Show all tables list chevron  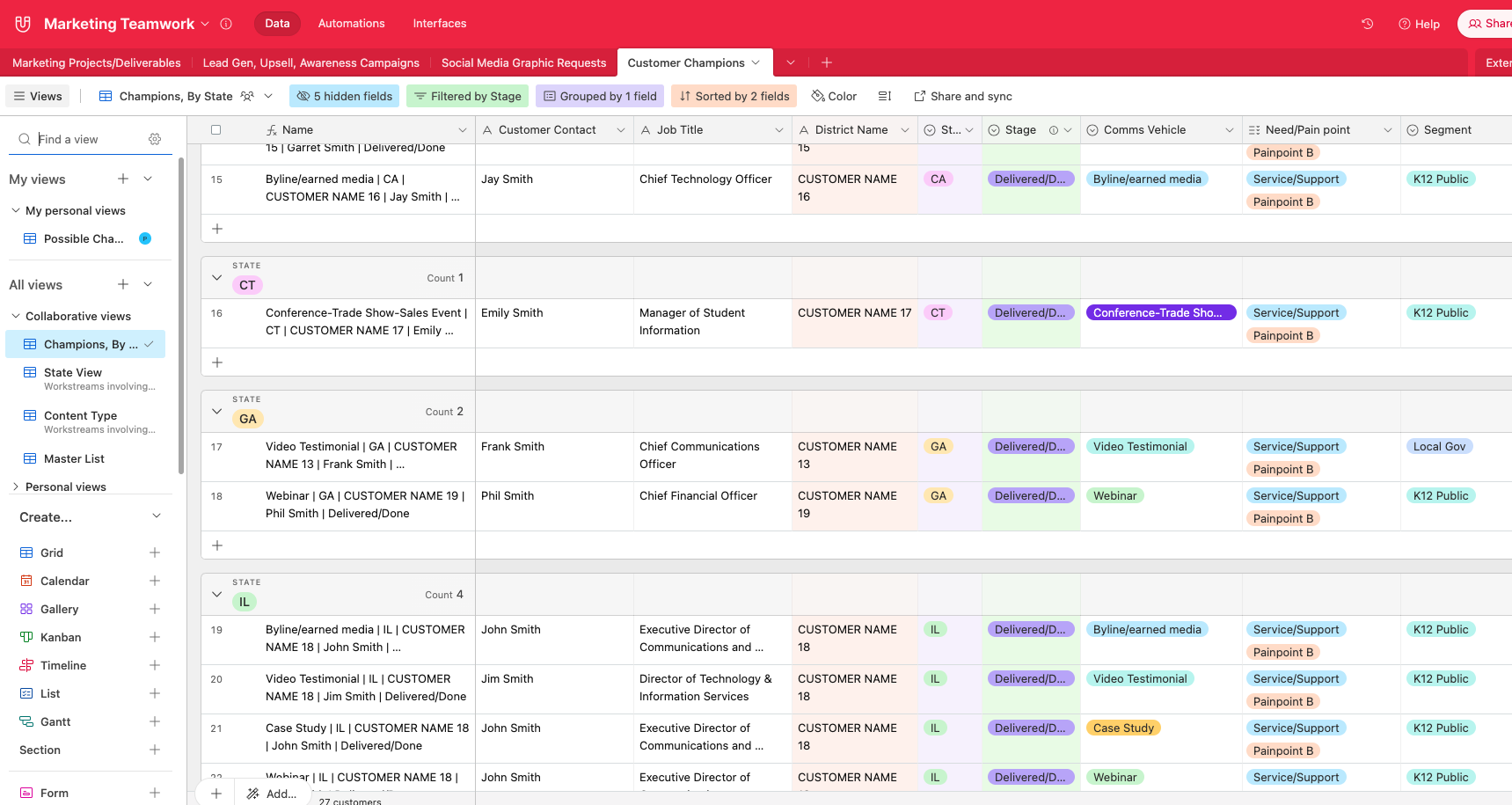[x=791, y=62]
